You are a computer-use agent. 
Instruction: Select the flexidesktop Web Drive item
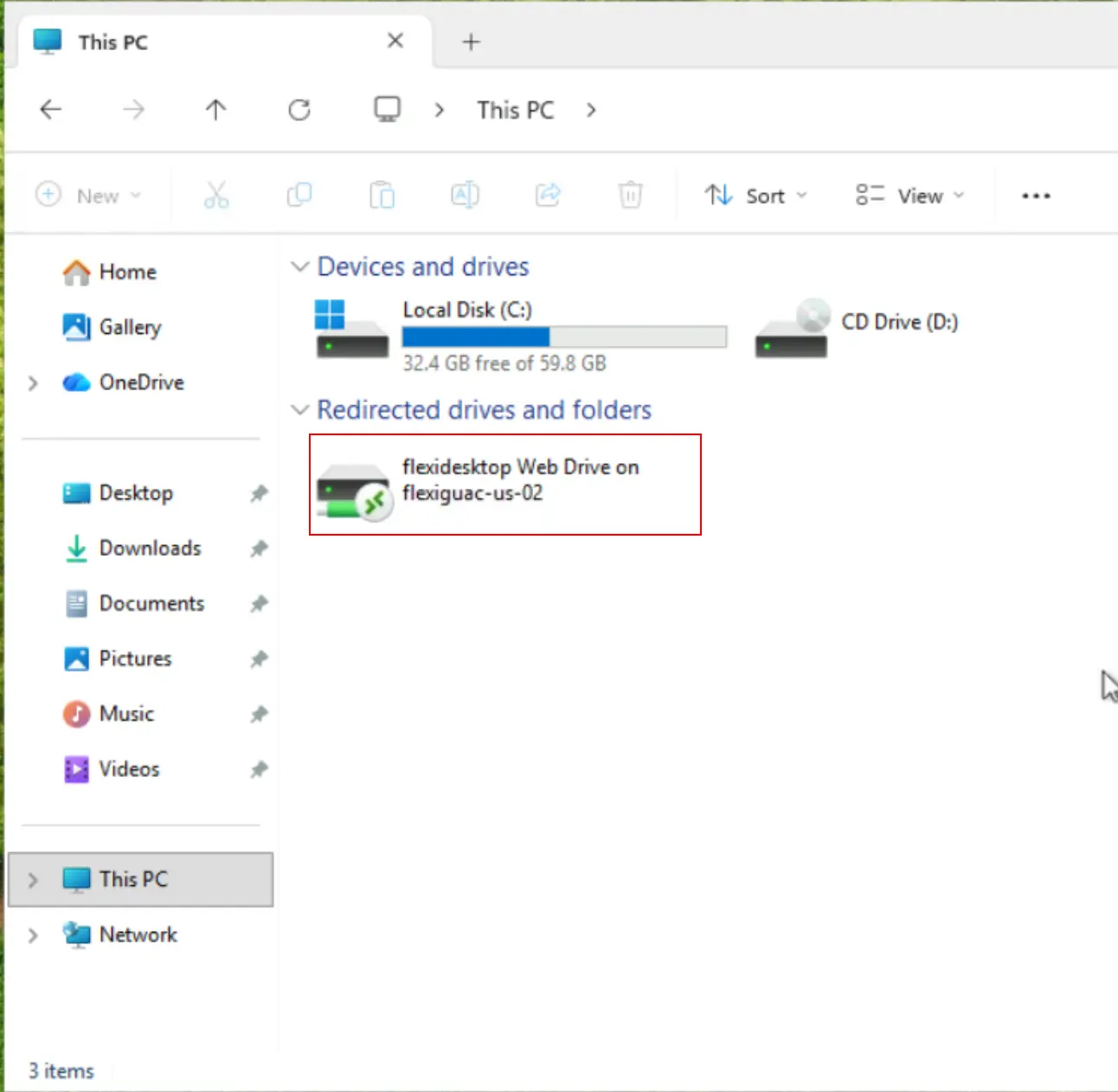point(505,485)
